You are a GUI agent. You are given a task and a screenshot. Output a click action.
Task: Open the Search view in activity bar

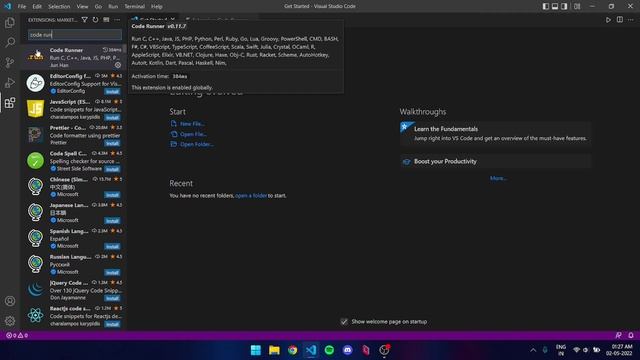click(x=10, y=42)
